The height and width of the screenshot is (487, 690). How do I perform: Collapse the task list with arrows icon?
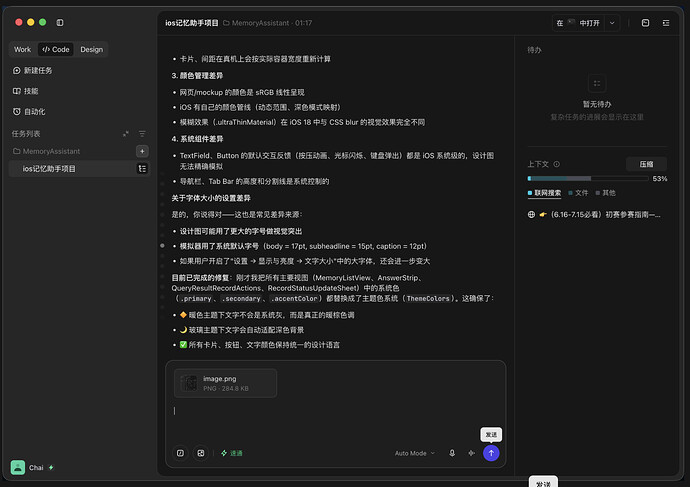coord(126,133)
